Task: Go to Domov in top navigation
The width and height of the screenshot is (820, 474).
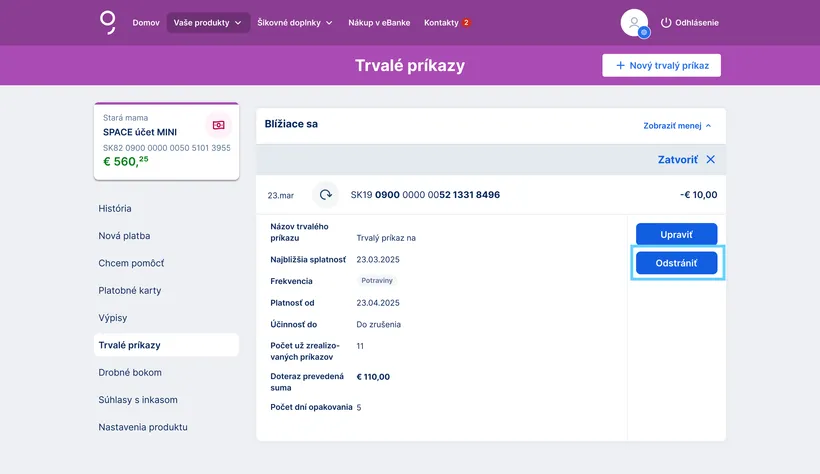Action: coord(146,23)
